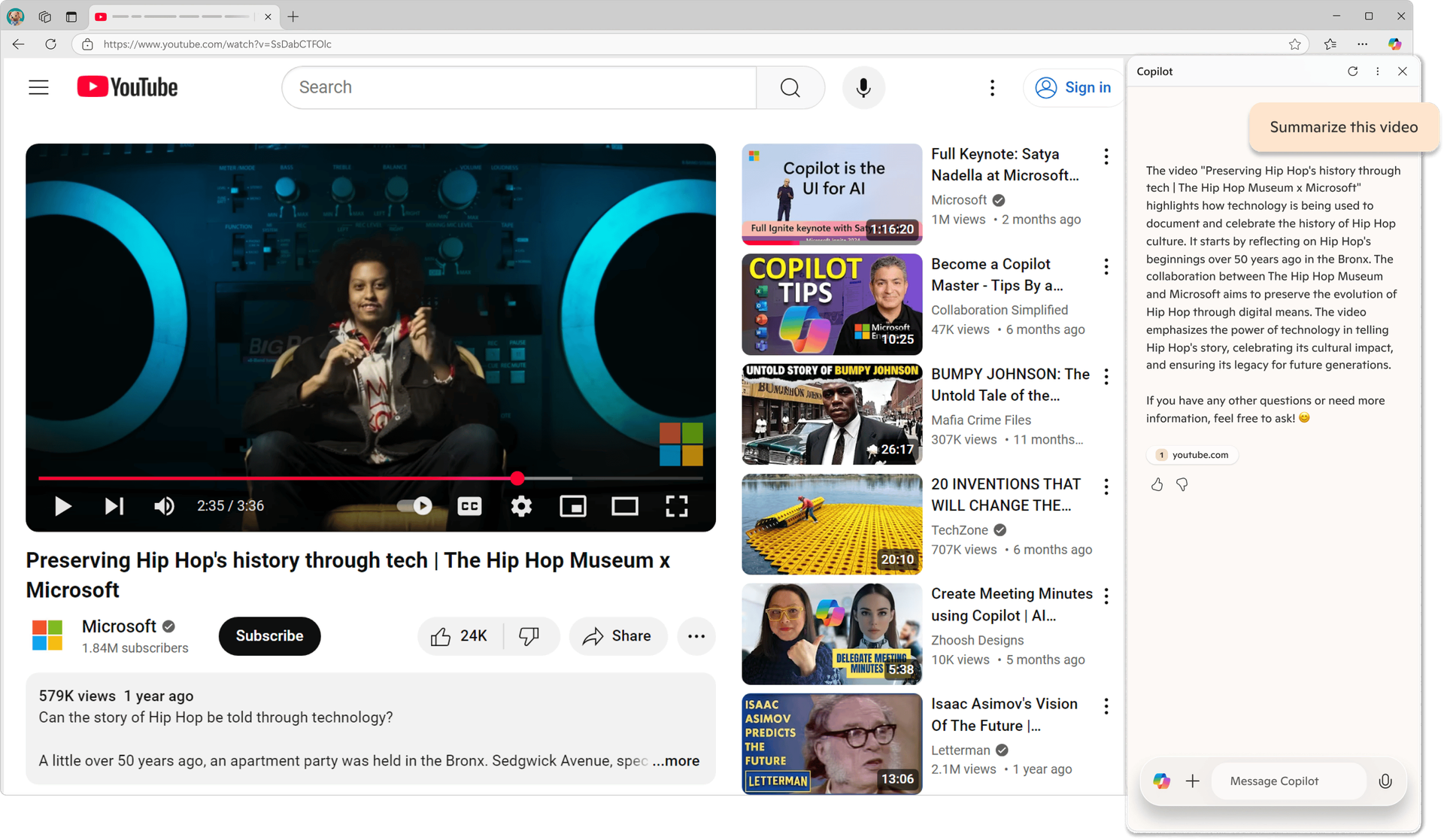Start voice search with the microphone
This screenshot has width=1444, height=840.
point(863,87)
